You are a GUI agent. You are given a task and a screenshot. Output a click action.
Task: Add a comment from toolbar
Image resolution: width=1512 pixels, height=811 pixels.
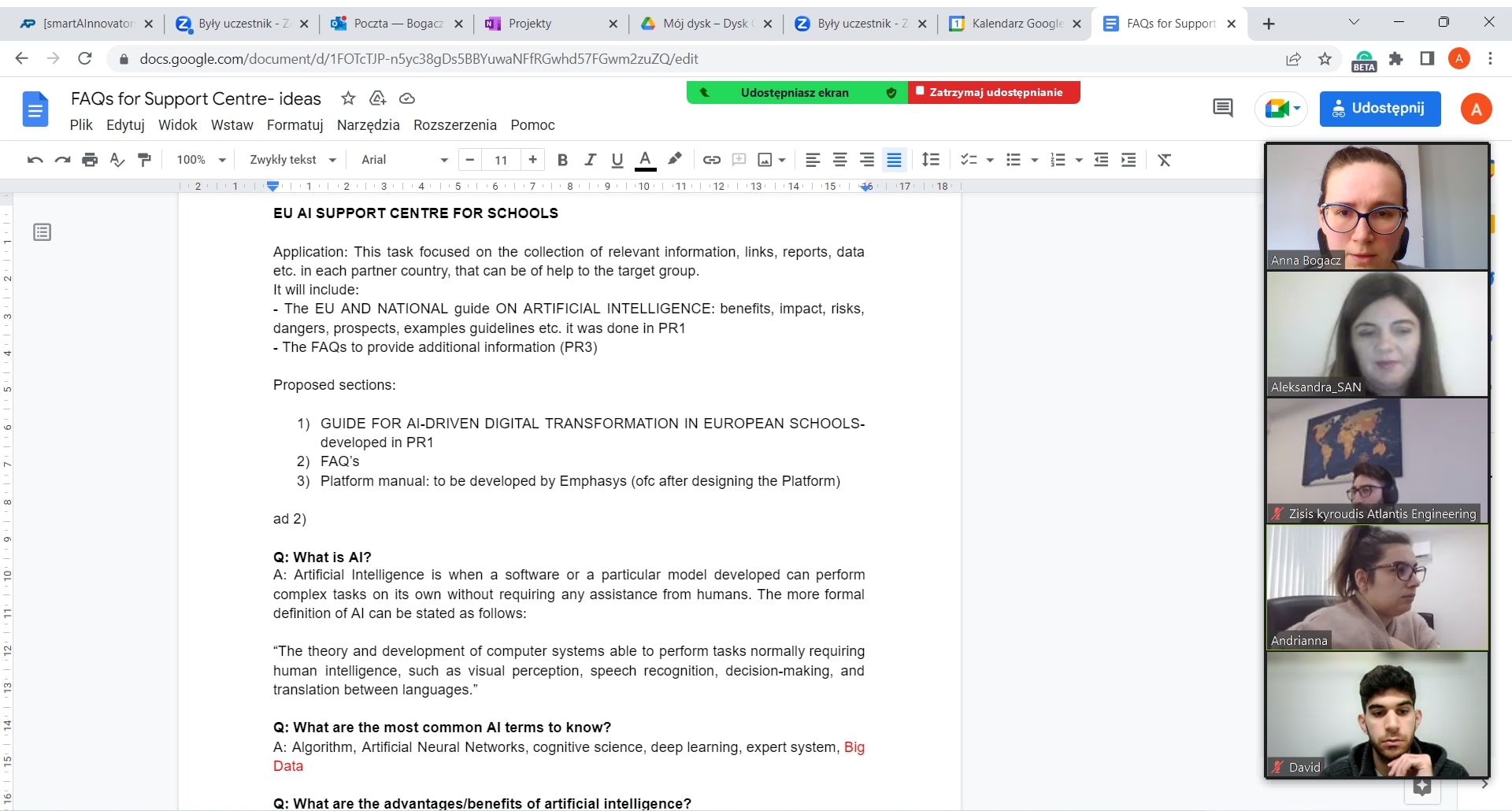click(739, 160)
